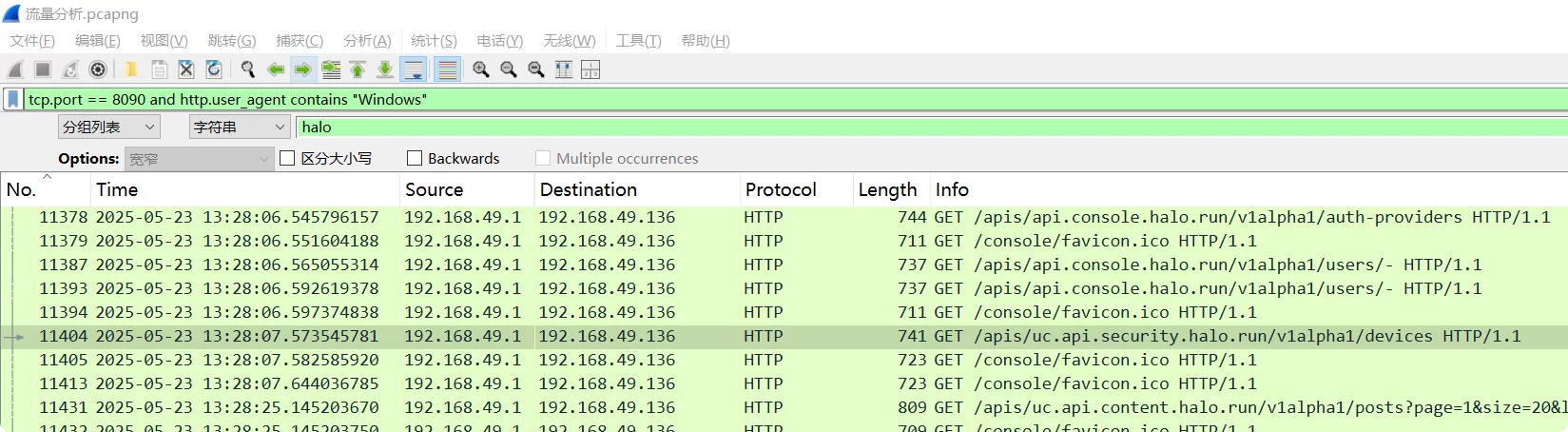Sort by the Length column header
The width and height of the screenshot is (1568, 432).
[x=891, y=189]
